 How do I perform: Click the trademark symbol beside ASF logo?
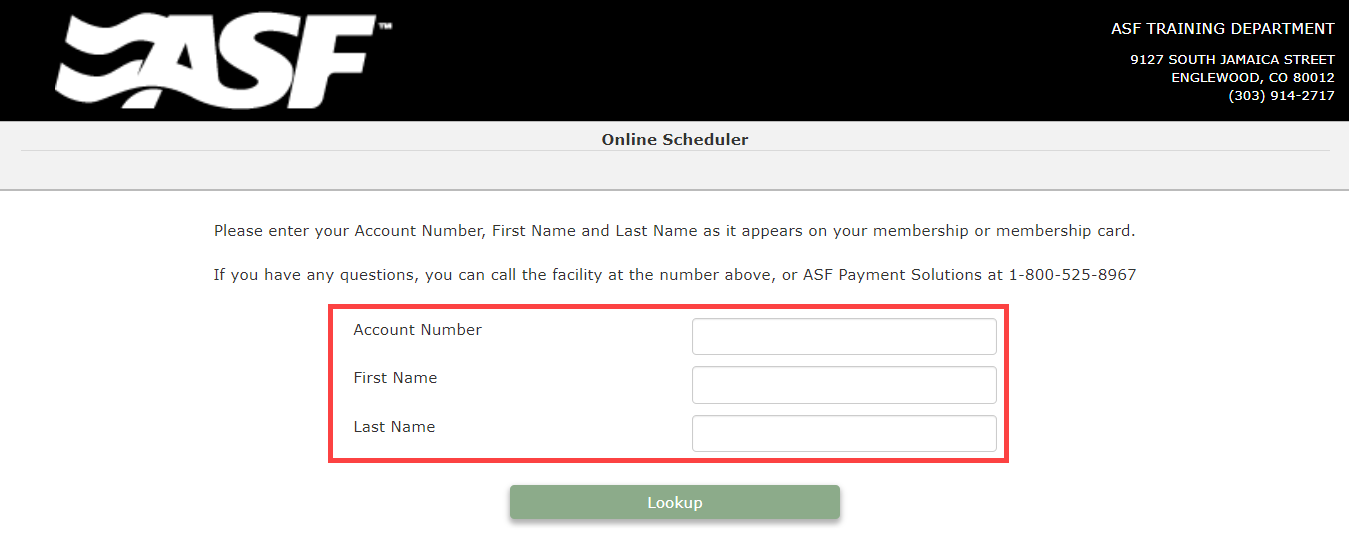tap(385, 27)
